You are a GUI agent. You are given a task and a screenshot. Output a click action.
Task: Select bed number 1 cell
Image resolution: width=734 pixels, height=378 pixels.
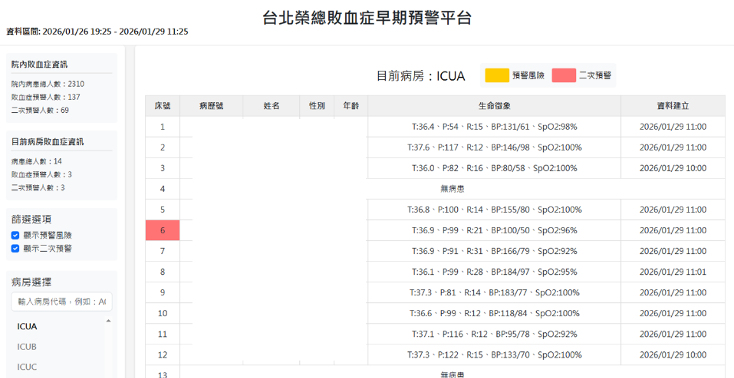[x=162, y=127]
